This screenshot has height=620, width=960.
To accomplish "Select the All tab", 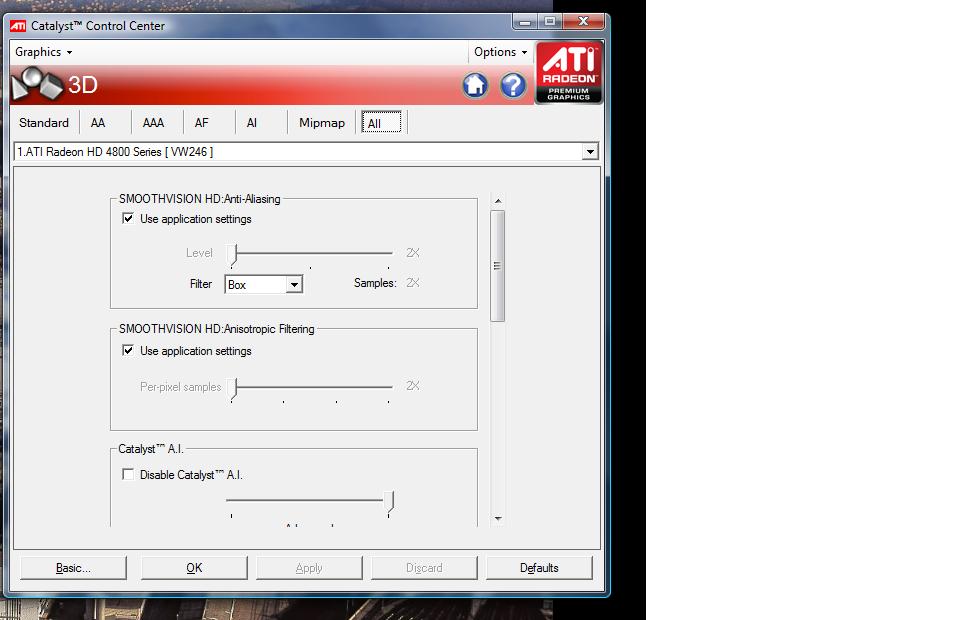I will [381, 122].
